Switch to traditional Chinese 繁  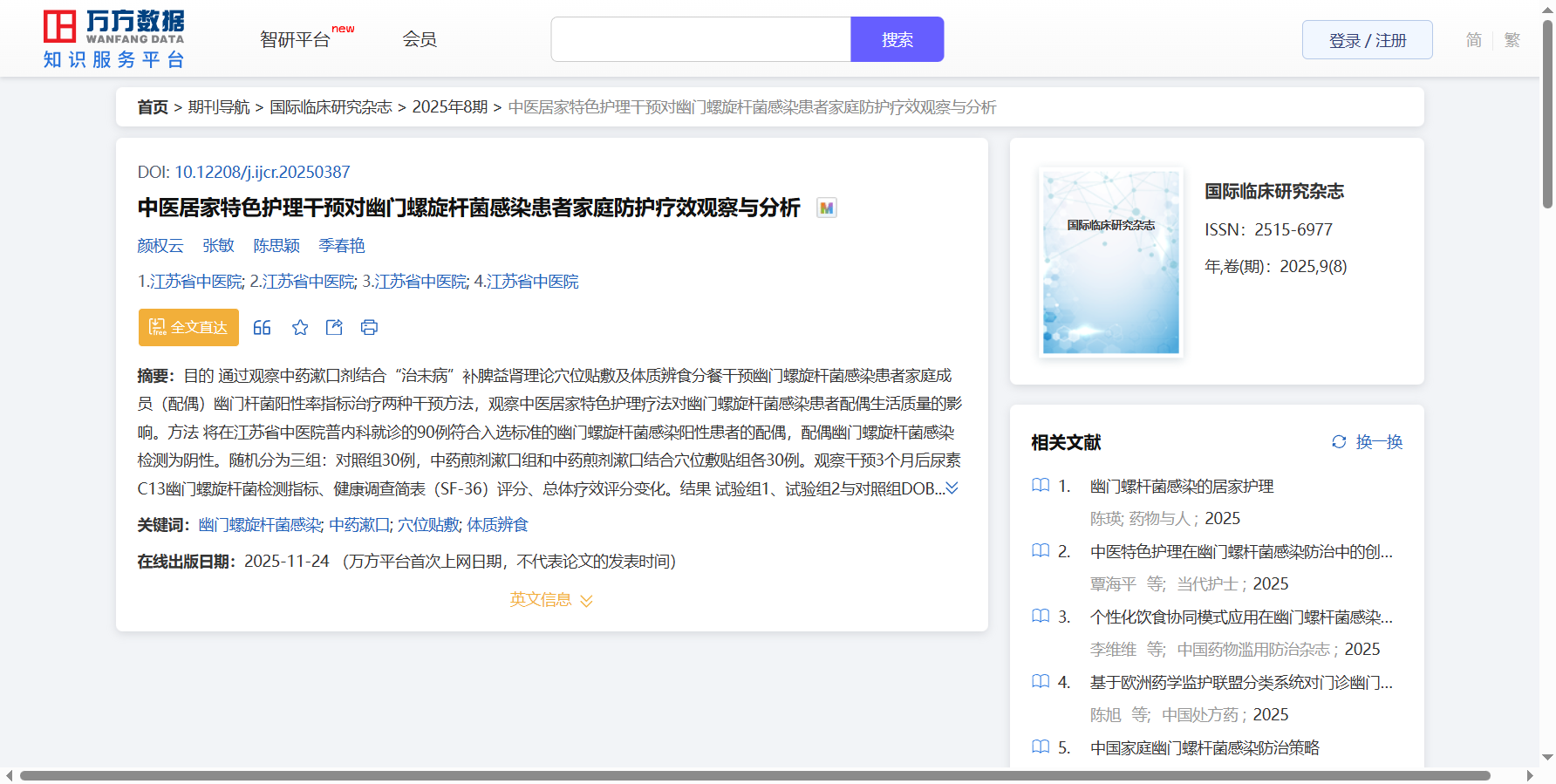[1512, 40]
